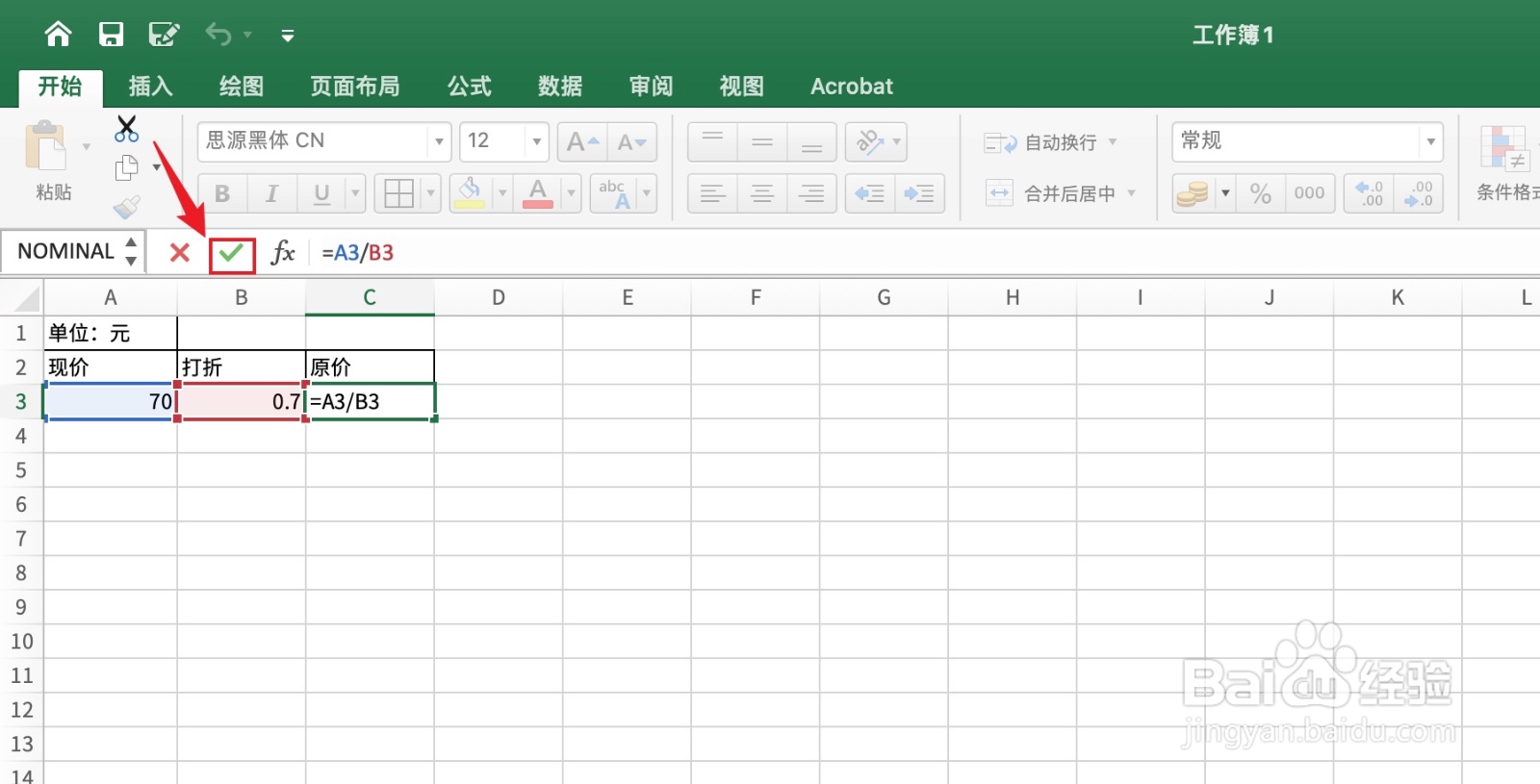1540x784 pixels.
Task: Increase font size with larger A
Action: click(x=582, y=142)
